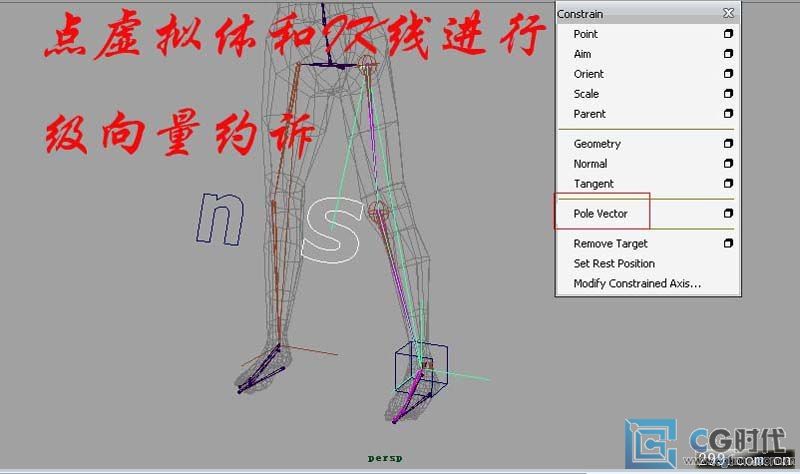
Task: Click the persp camera label
Action: click(385, 458)
